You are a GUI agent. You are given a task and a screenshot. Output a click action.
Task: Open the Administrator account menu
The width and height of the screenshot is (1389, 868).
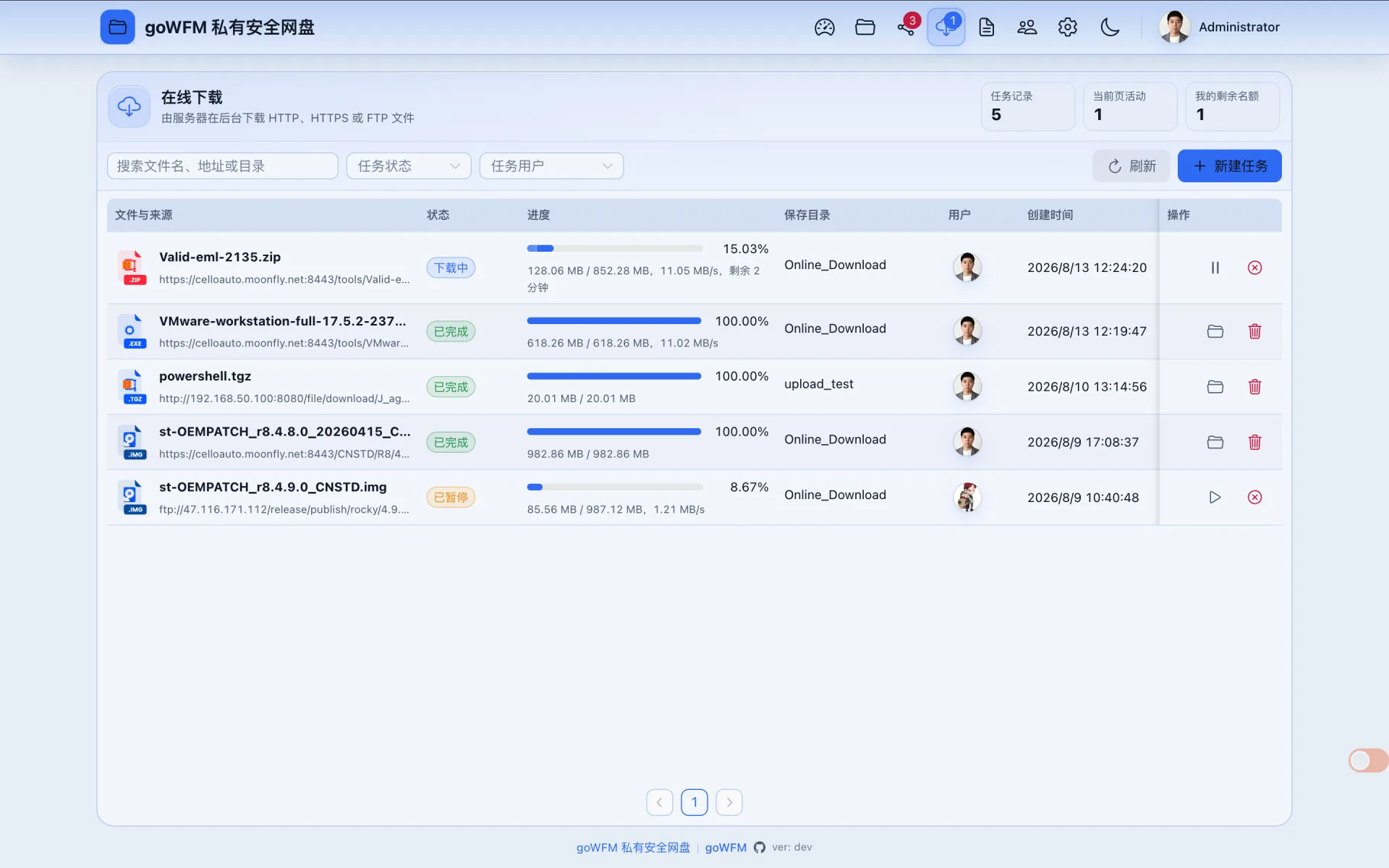pos(1220,27)
